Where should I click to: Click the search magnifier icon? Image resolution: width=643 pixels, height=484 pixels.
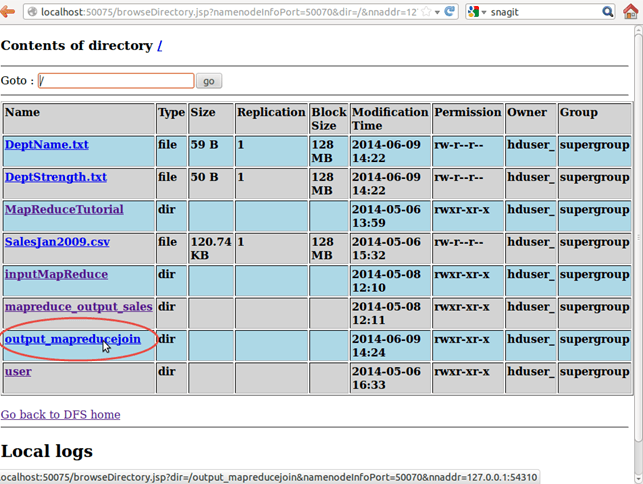click(607, 12)
